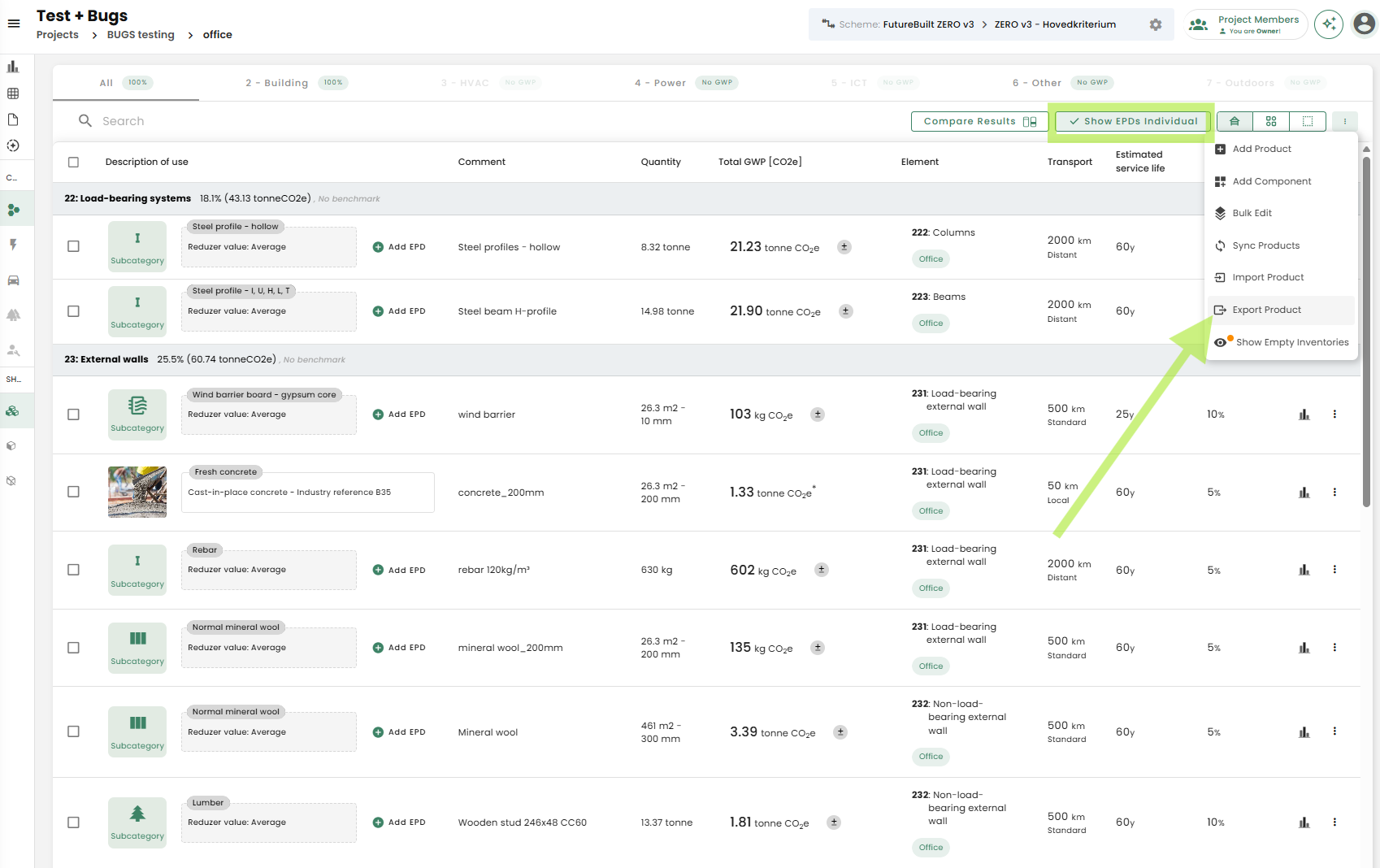Open row options for rebar entry

coord(1334,570)
